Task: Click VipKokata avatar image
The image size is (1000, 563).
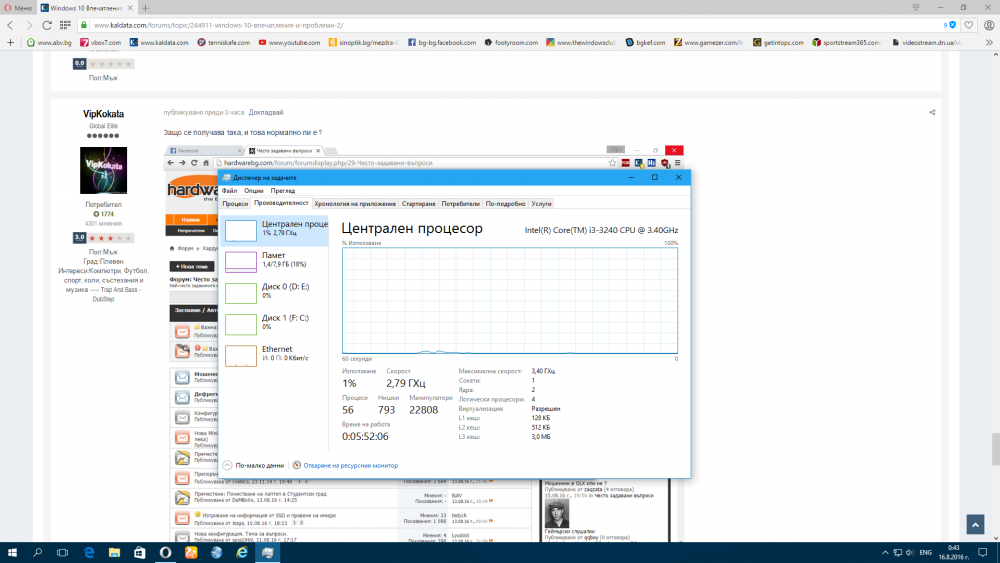Action: 103,170
